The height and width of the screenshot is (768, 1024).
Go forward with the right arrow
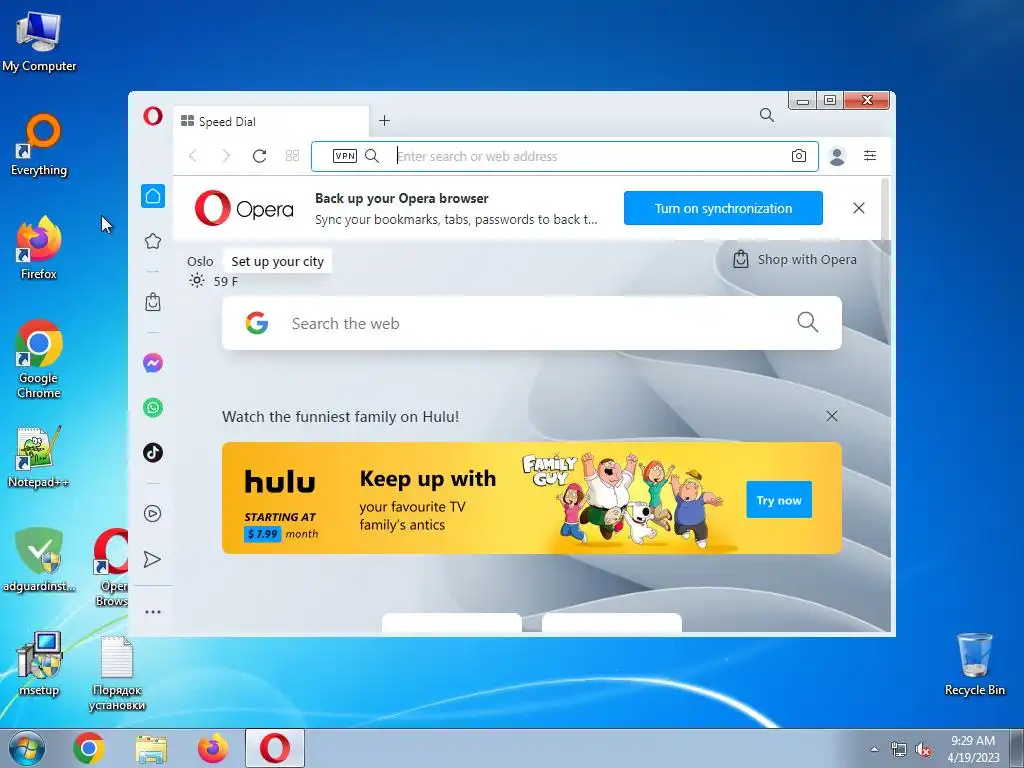(226, 156)
